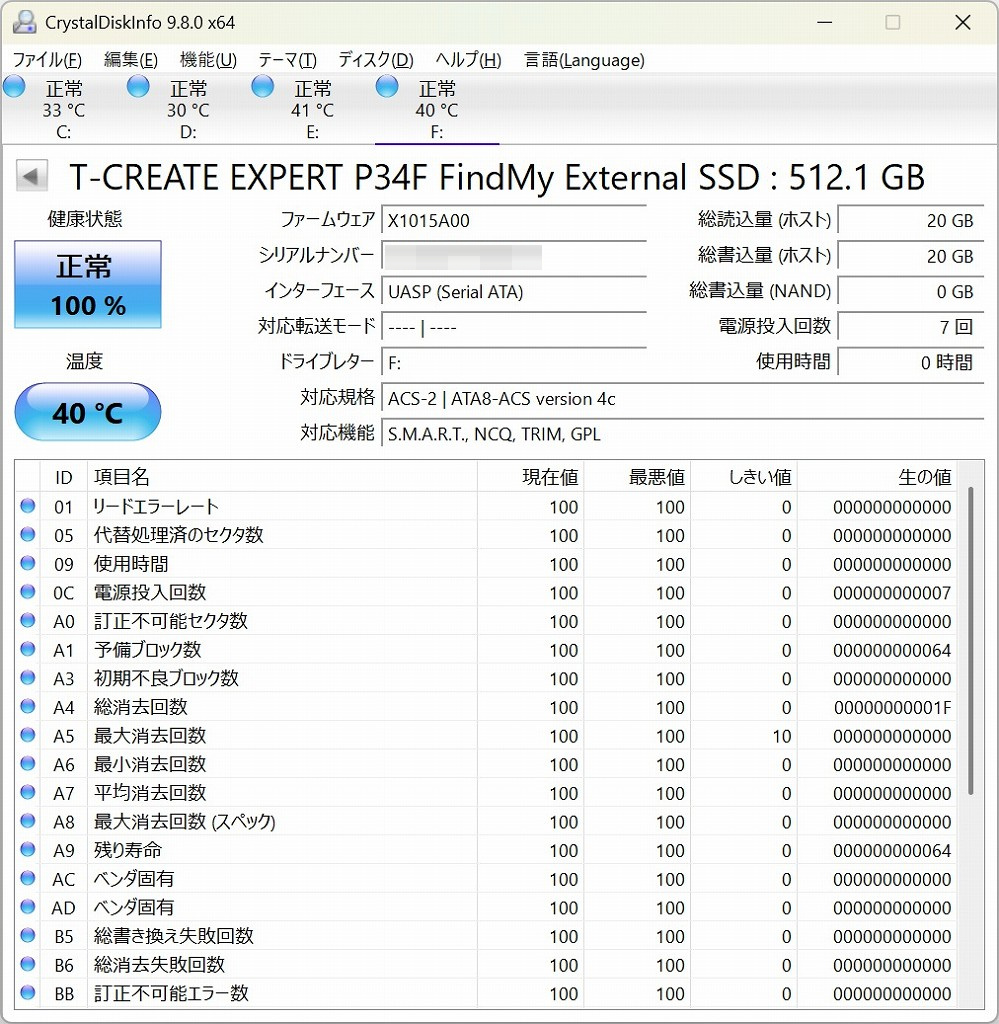This screenshot has width=999, height=1024.
Task: Click blue status dot for ID 09 row
Action: [x=27, y=563]
